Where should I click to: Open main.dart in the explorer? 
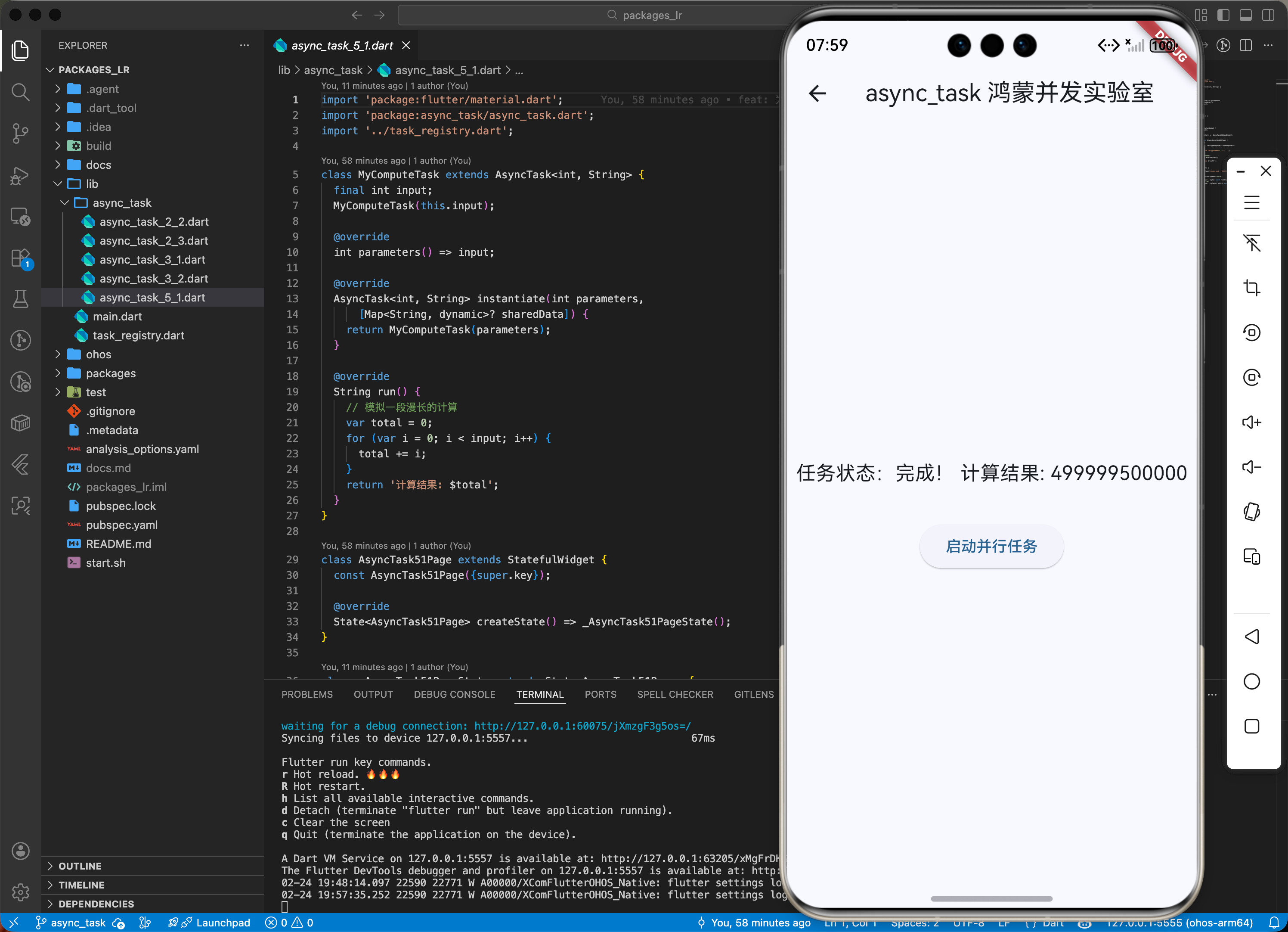click(117, 317)
